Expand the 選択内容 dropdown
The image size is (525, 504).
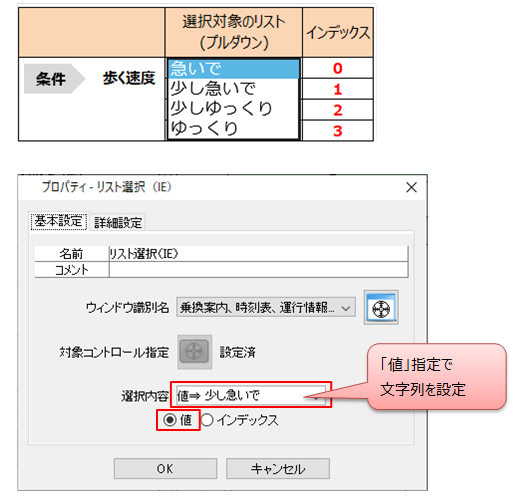[x=251, y=395]
